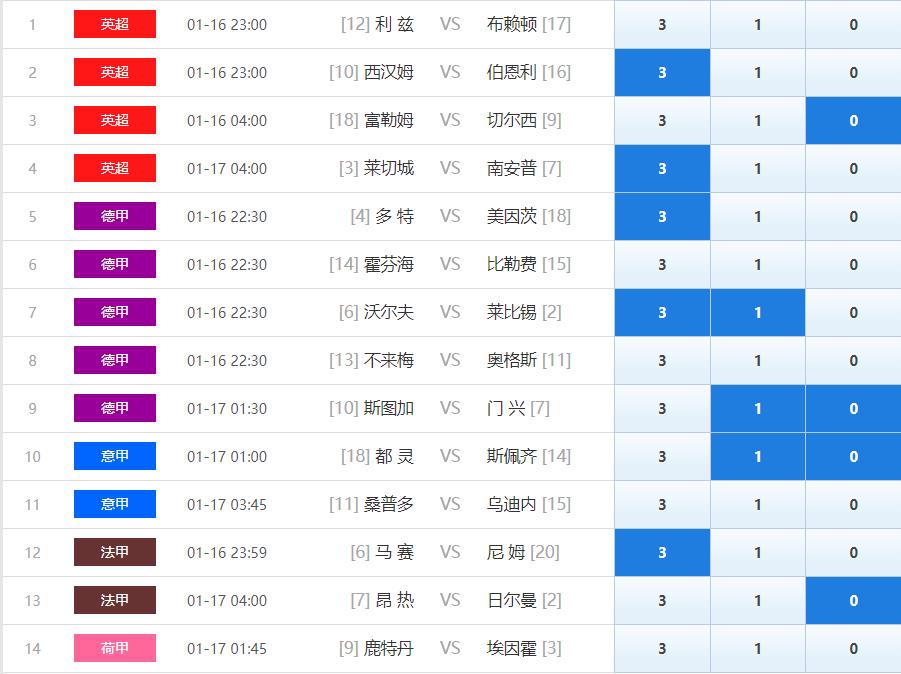The height and width of the screenshot is (674, 901).
Task: Select 0 for 鹿特丹 vs 埃因霍
Action: 853,648
